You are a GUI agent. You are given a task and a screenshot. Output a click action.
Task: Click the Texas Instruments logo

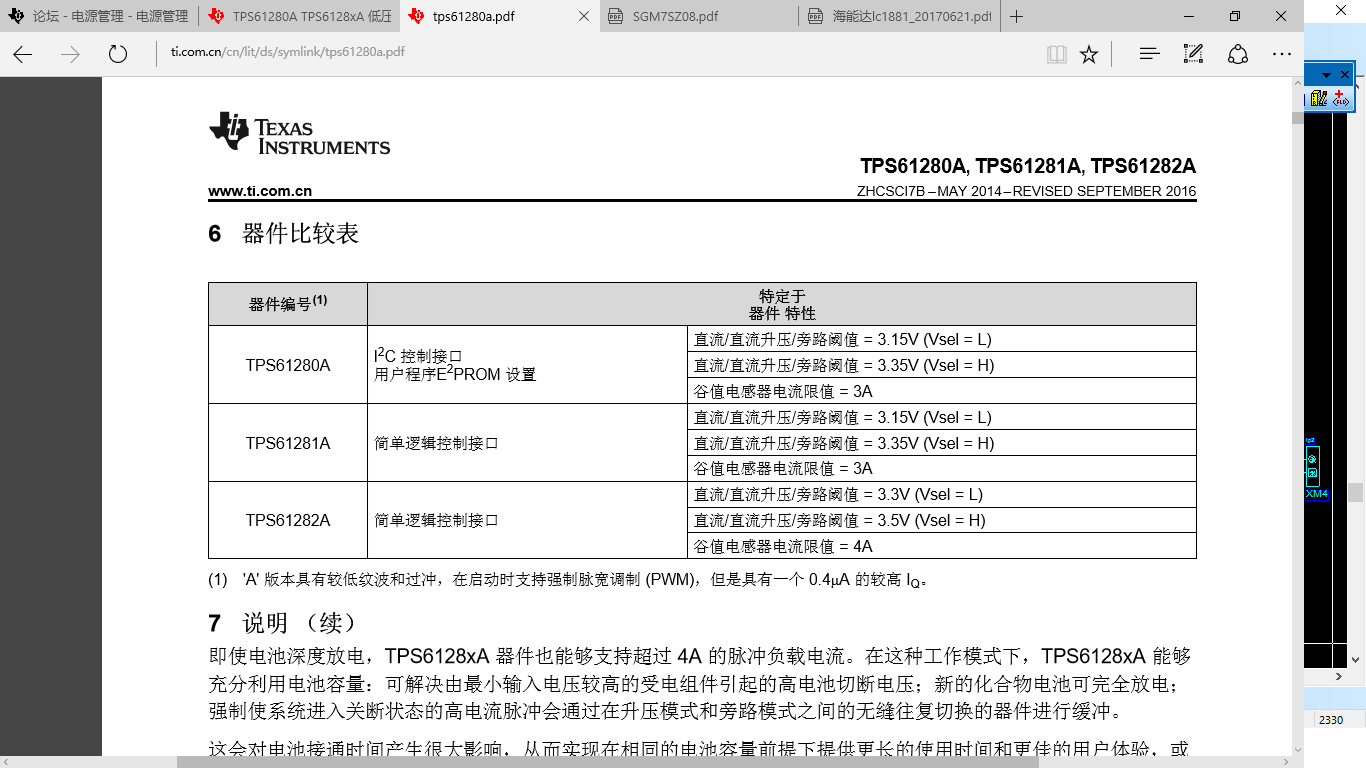coord(299,133)
